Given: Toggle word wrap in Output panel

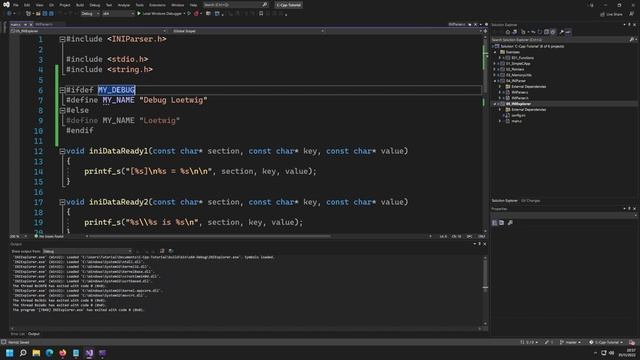Looking at the screenshot, I should tap(171, 251).
